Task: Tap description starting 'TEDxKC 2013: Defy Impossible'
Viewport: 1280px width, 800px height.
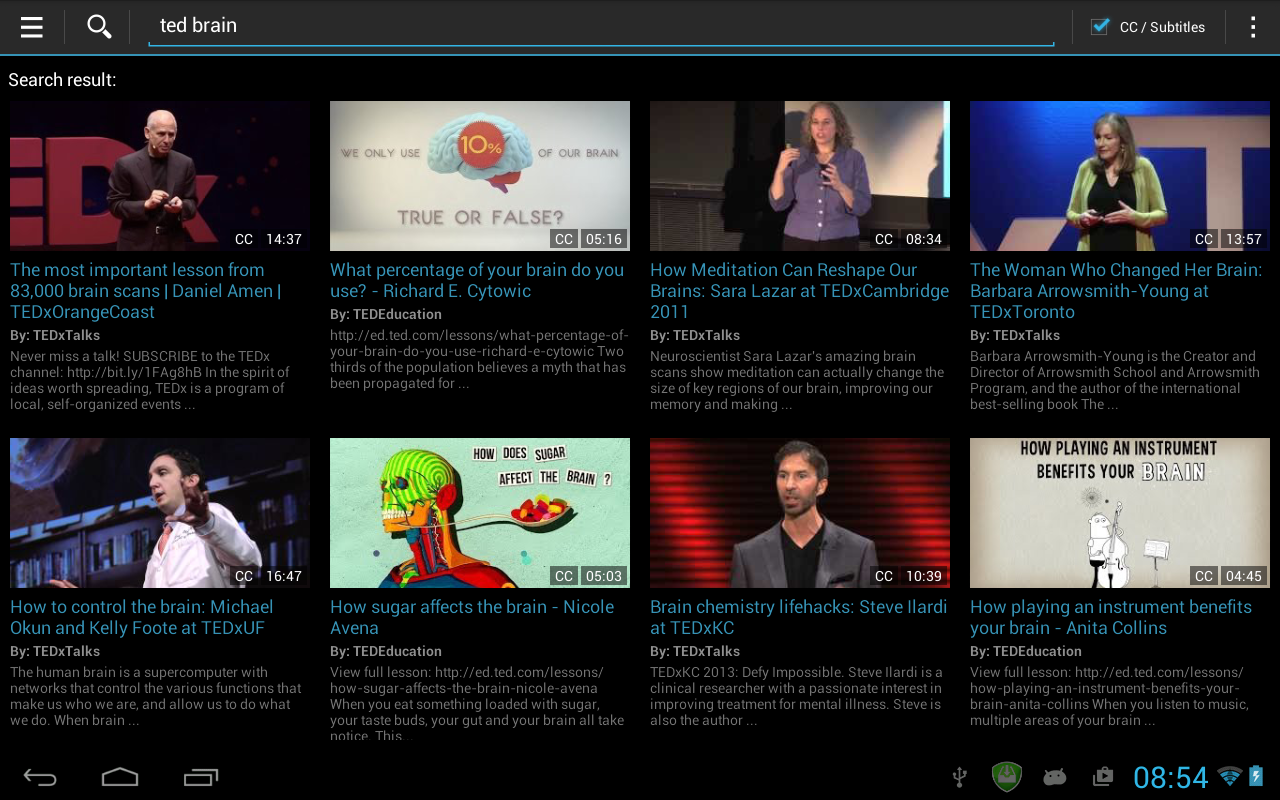Action: point(797,696)
